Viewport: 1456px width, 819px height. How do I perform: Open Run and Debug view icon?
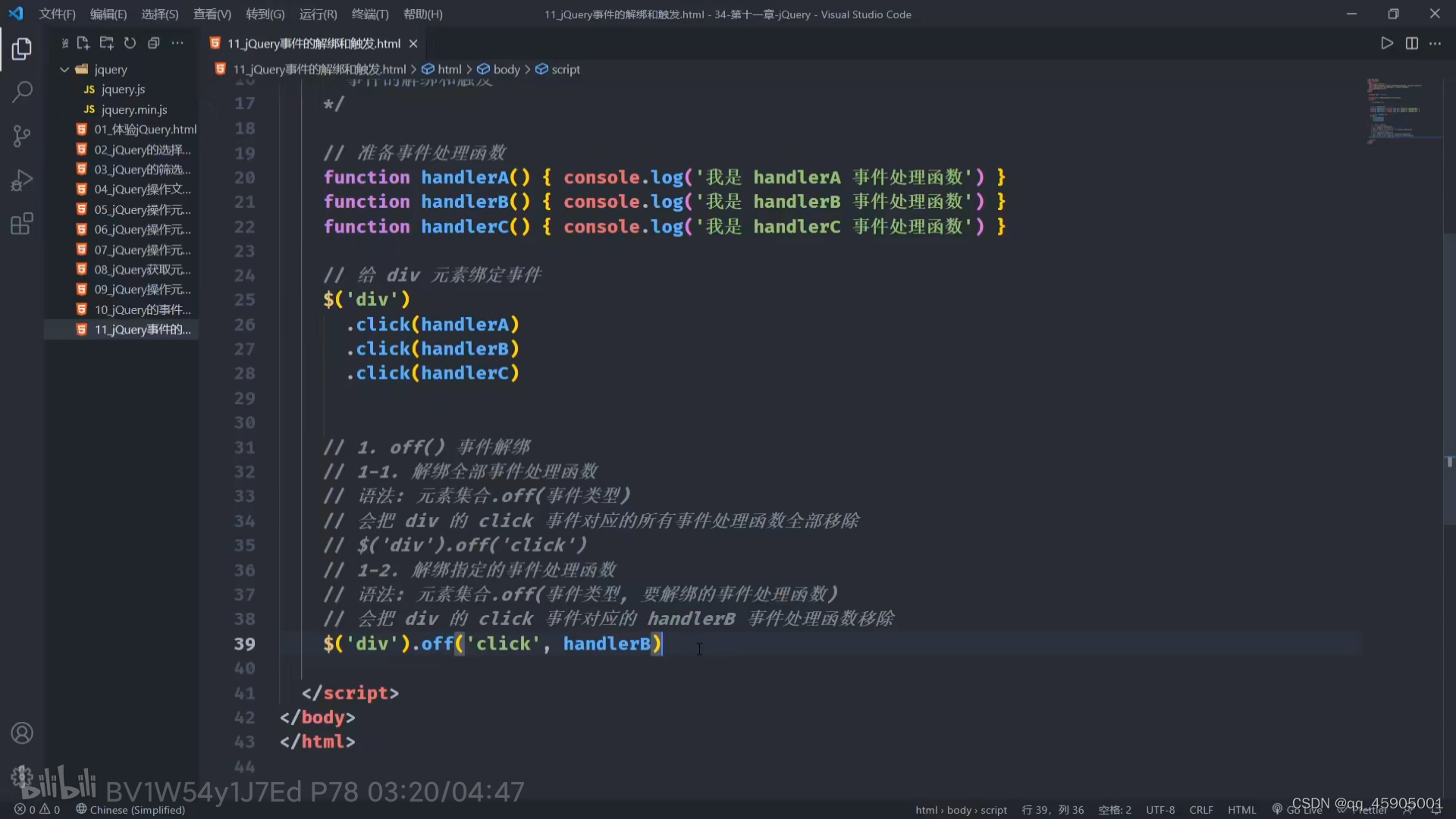pyautogui.click(x=22, y=180)
